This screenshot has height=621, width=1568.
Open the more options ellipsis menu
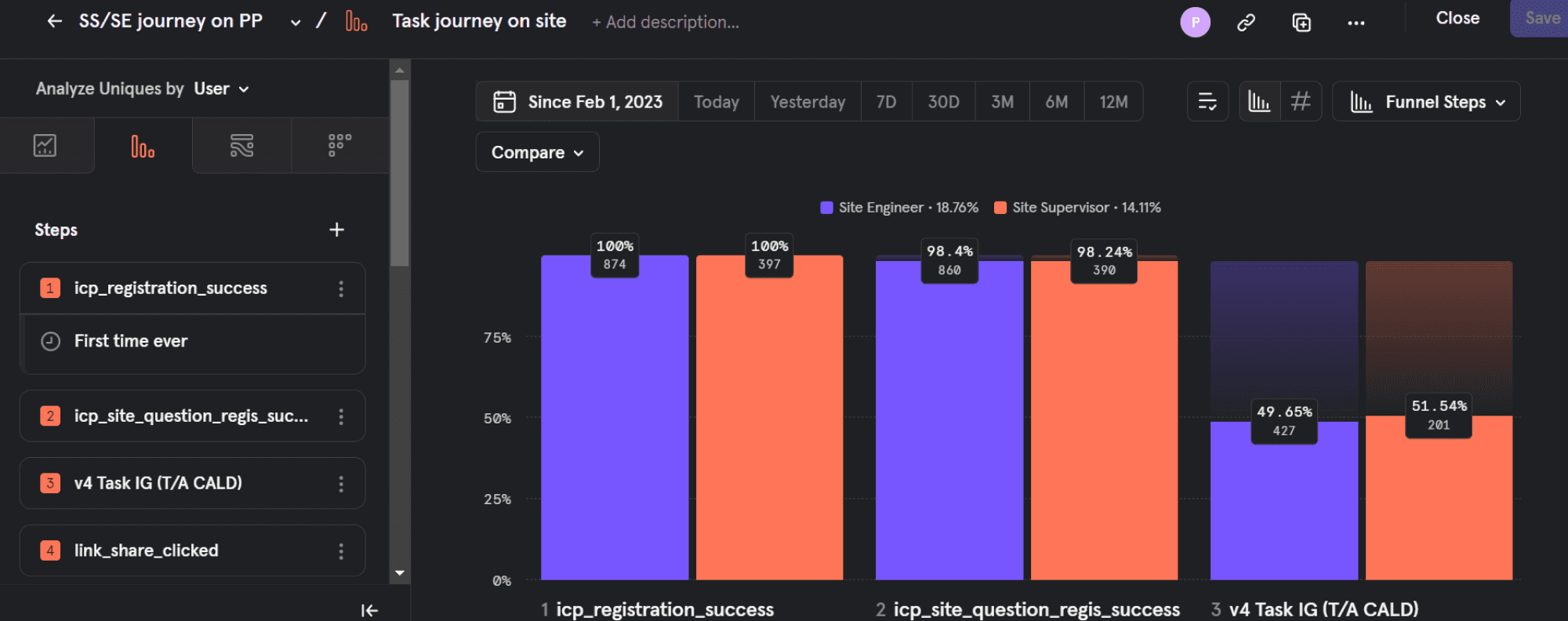(1356, 23)
